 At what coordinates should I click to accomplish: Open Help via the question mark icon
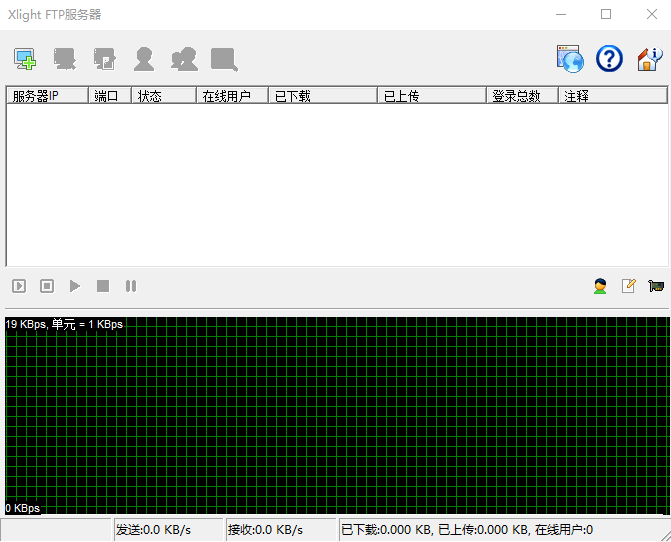coord(609,59)
